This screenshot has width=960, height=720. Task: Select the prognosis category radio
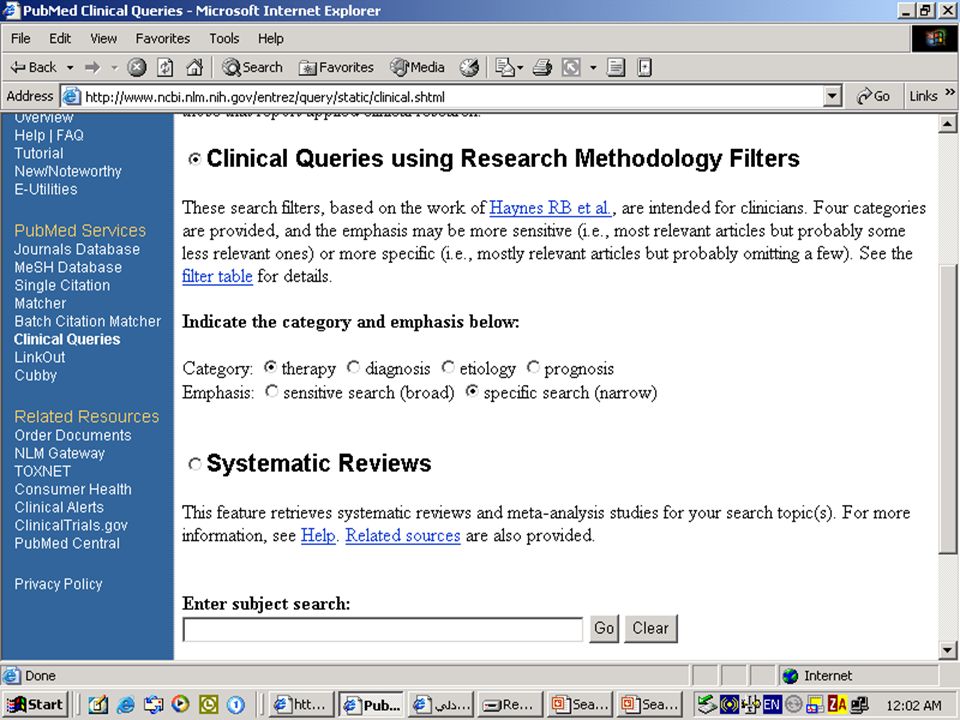[533, 367]
